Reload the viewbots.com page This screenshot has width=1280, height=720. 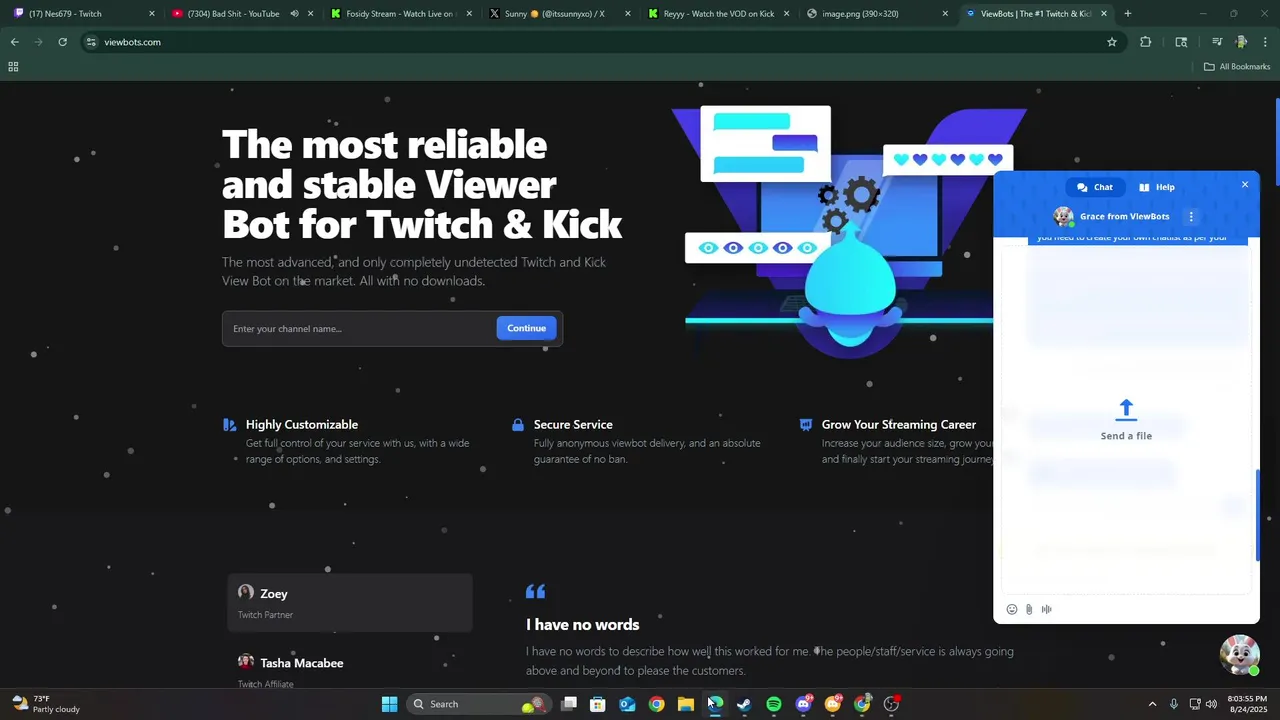62,42
